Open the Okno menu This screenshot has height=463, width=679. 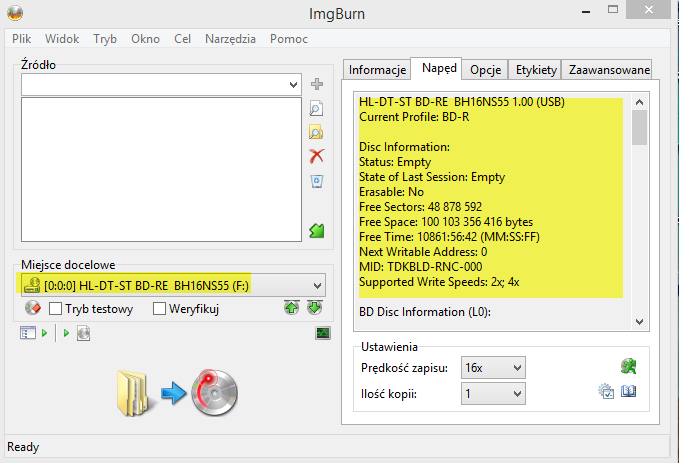(146, 39)
